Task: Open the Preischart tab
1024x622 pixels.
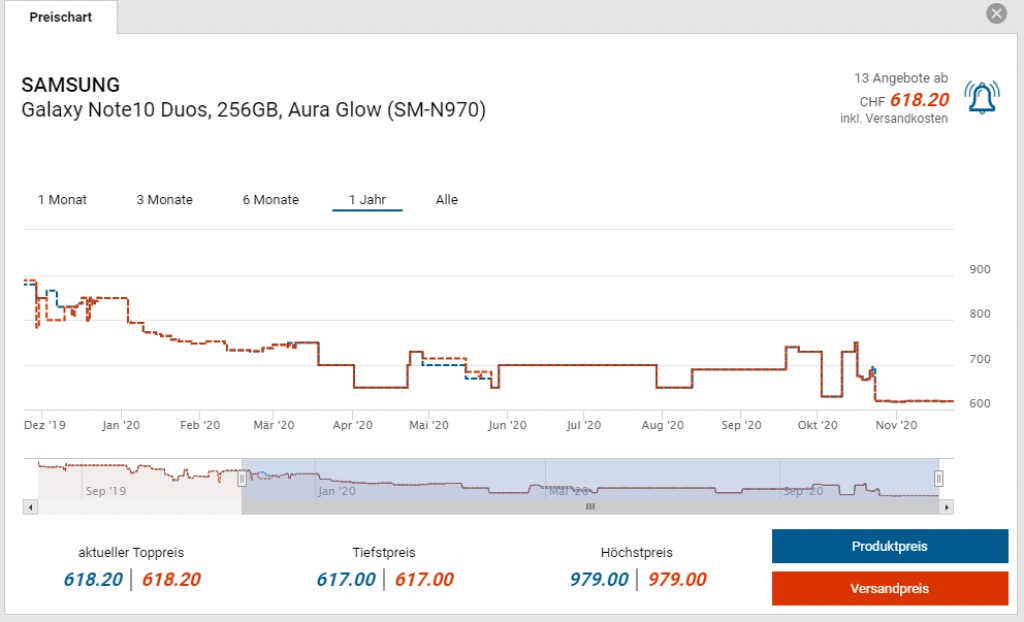Action: tap(61, 18)
